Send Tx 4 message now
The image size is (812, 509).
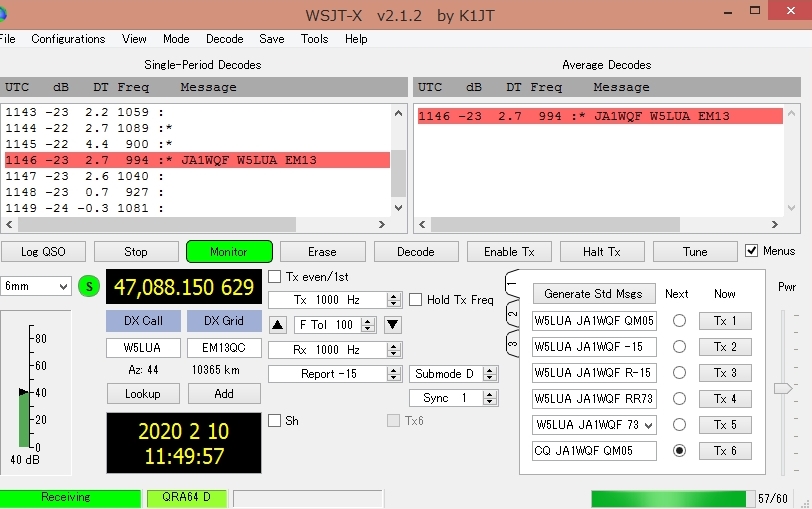coord(725,398)
